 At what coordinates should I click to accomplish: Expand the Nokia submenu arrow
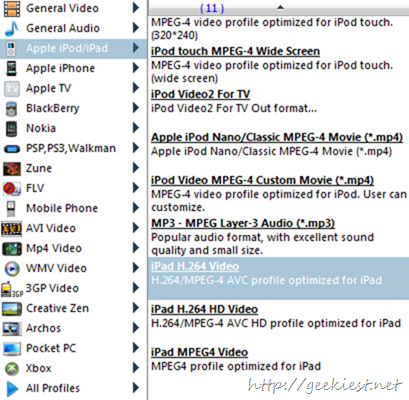click(135, 128)
